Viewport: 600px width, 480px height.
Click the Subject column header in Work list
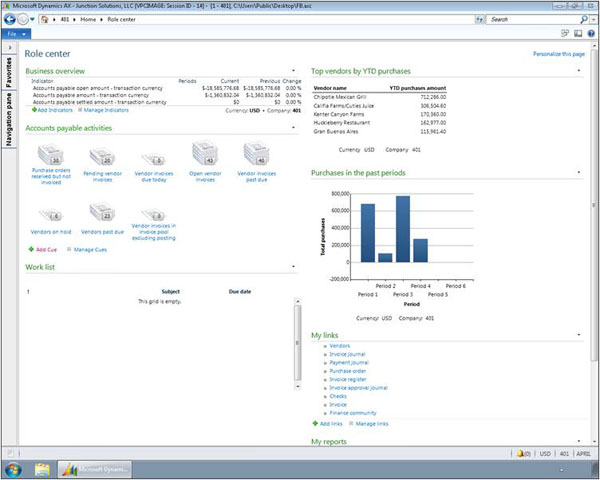coord(170,292)
